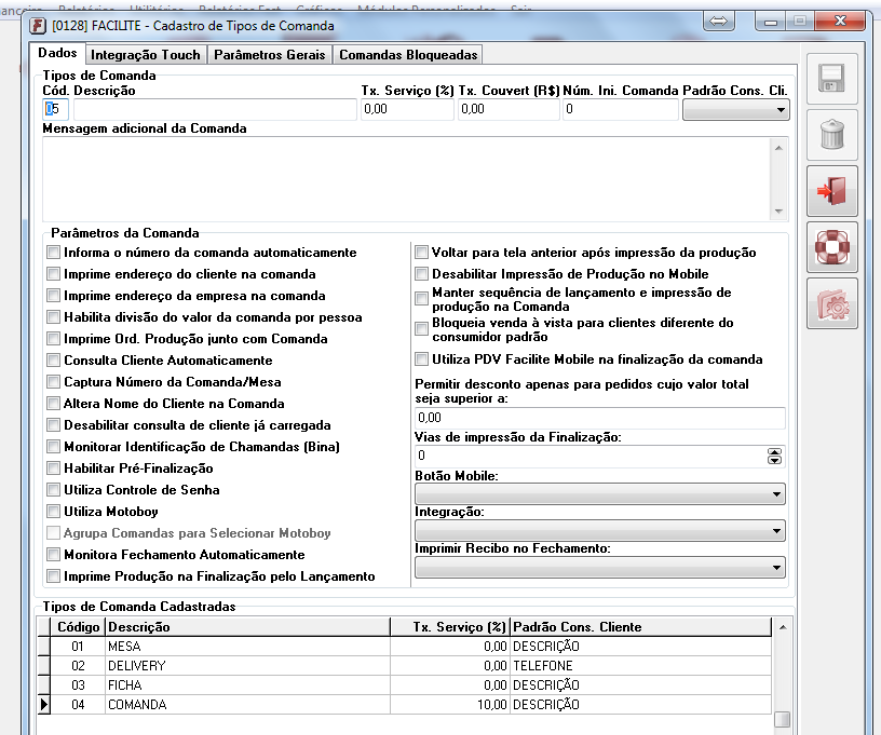Check 'Imprime Produção na Finalização pelo Lançamento'
The width and height of the screenshot is (881, 735).
53,576
